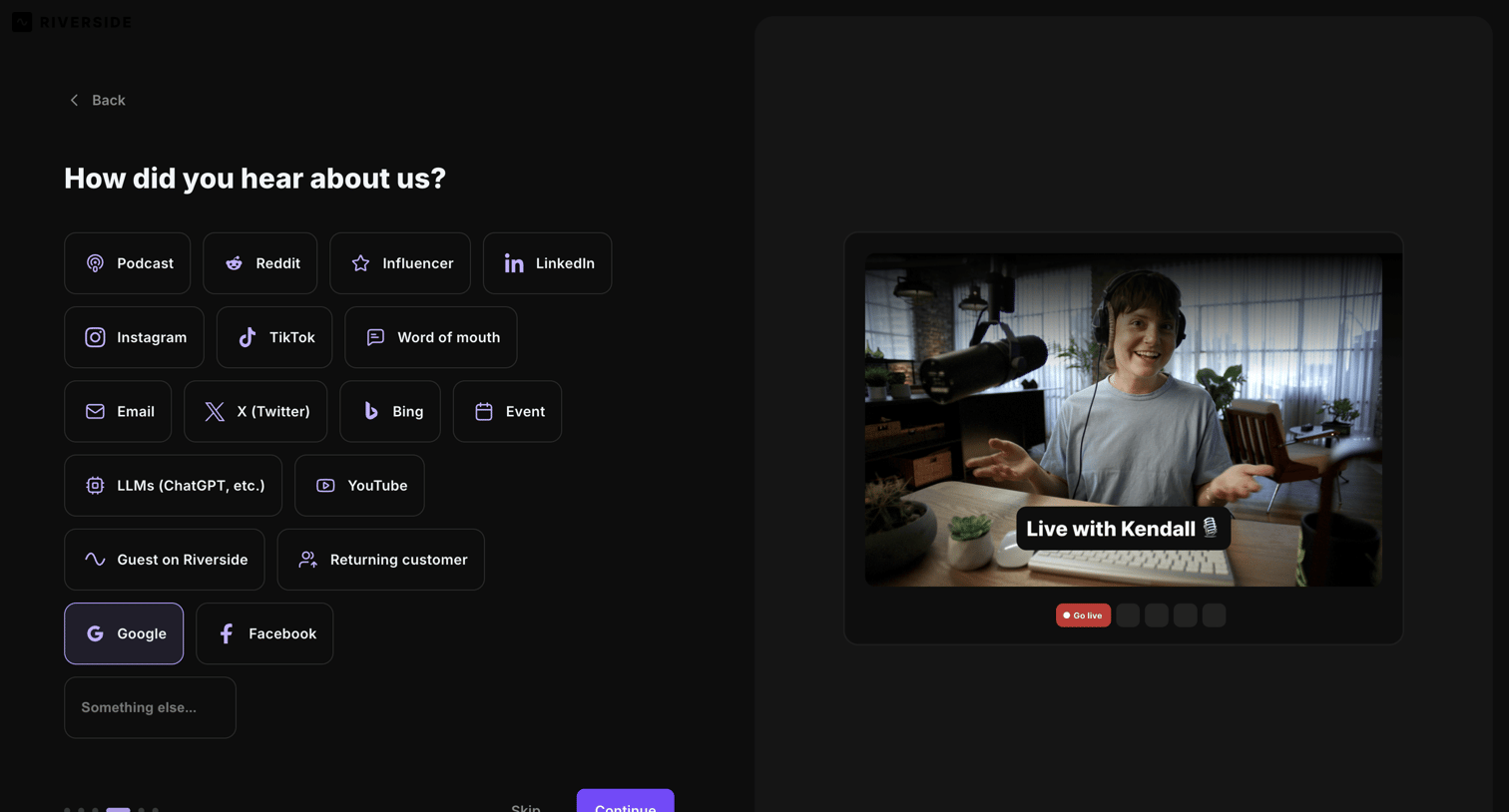Select the Email envelope option
This screenshot has width=1509, height=812.
pyautogui.click(x=118, y=411)
